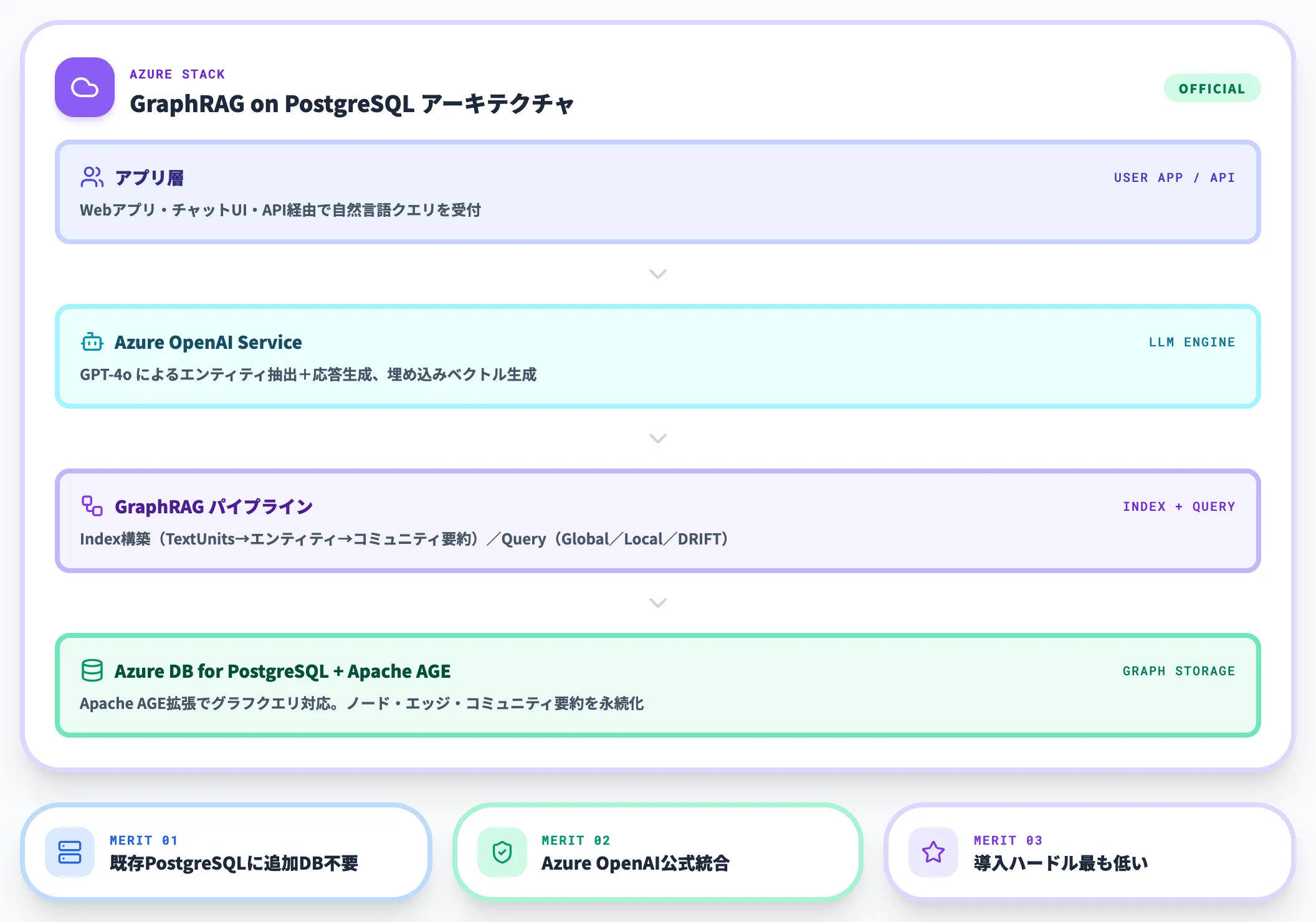Image resolution: width=1316 pixels, height=922 pixels.
Task: Click the Azure OpenAI公式統合 text
Action: click(x=635, y=863)
